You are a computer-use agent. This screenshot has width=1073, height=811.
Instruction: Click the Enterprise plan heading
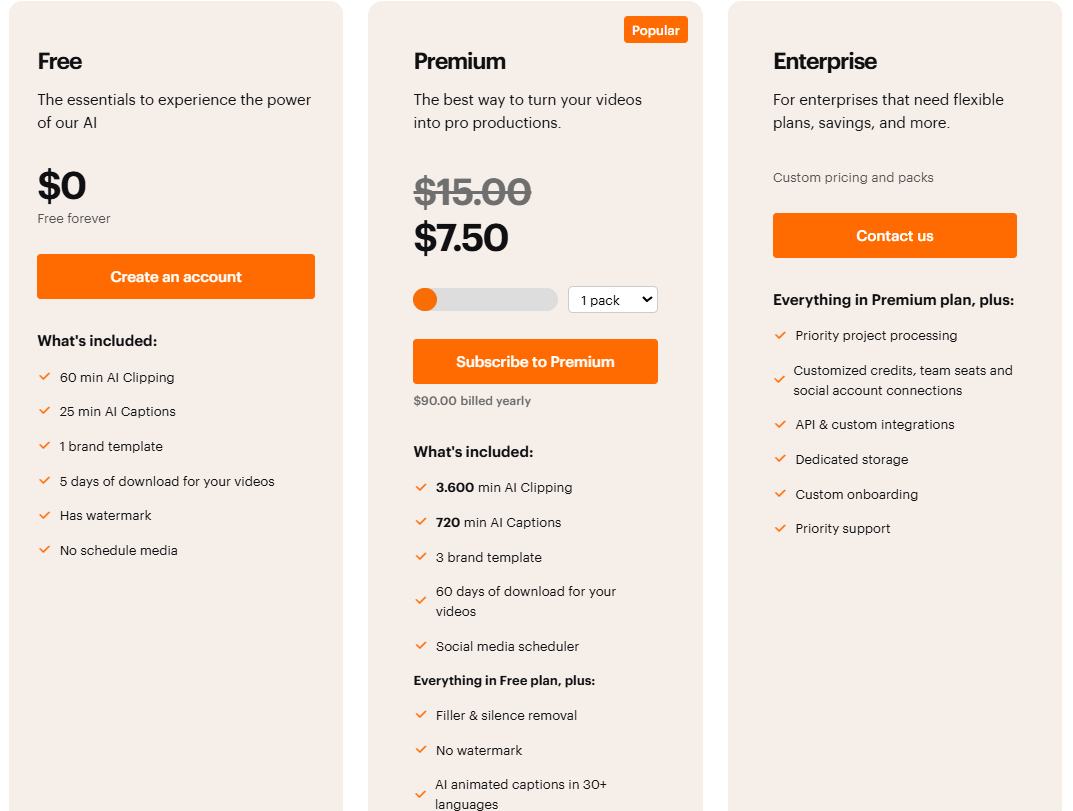coord(825,62)
